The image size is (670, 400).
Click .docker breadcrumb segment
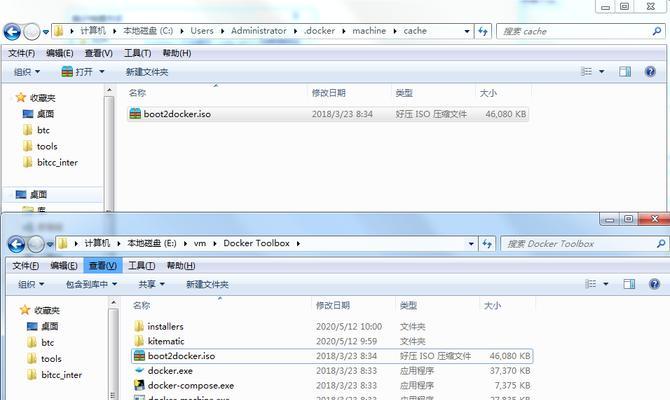[320, 31]
